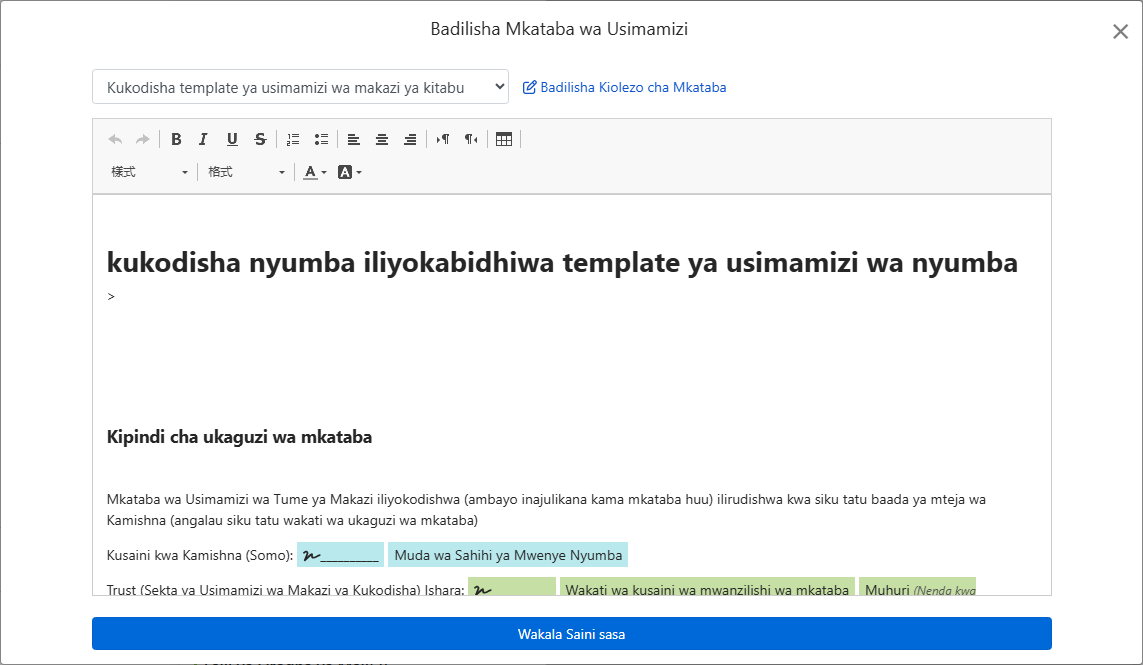Open the 格式 format dropdown
The width and height of the screenshot is (1143, 665).
coord(246,172)
